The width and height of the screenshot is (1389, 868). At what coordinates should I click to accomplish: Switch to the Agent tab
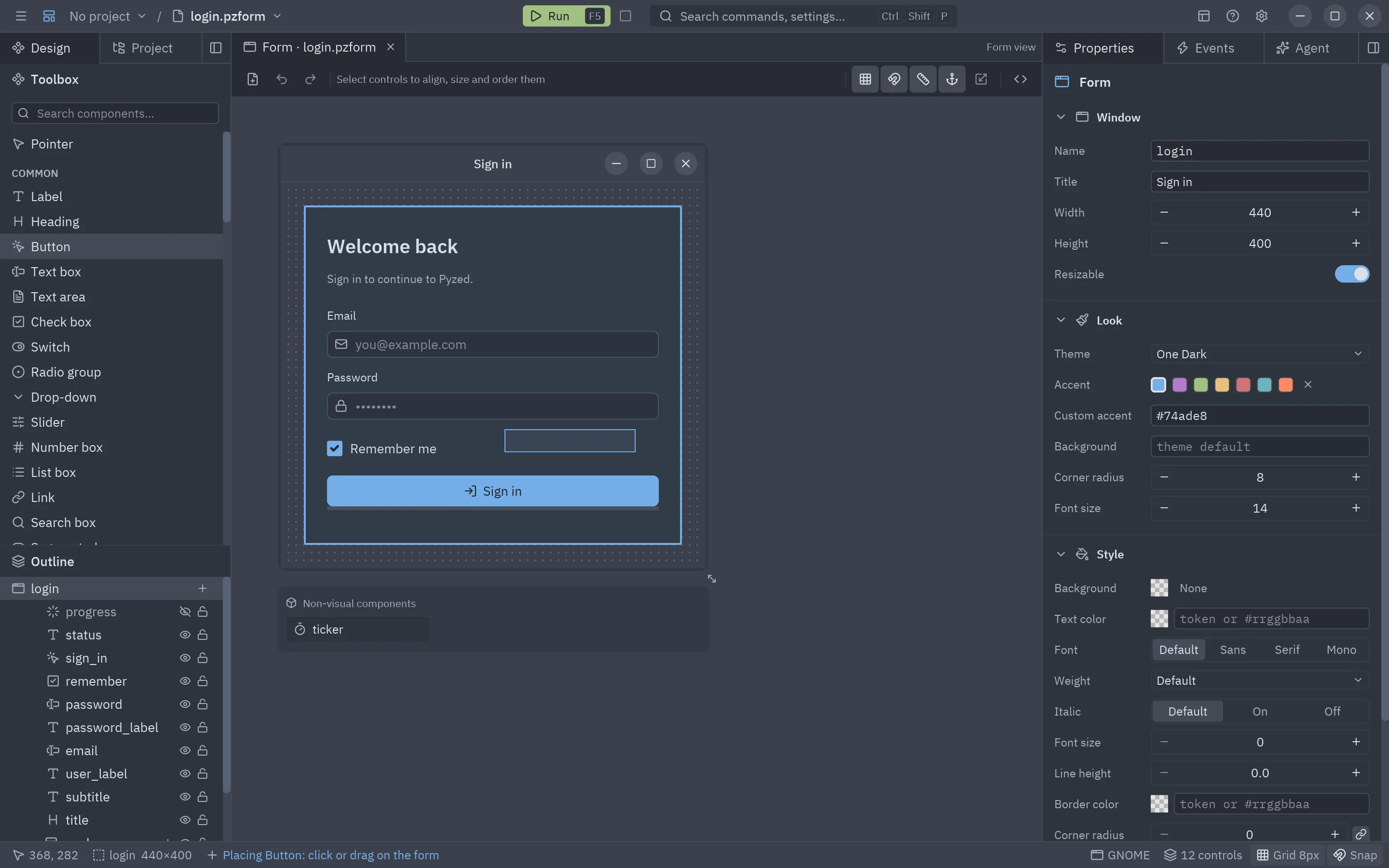pyautogui.click(x=1310, y=48)
